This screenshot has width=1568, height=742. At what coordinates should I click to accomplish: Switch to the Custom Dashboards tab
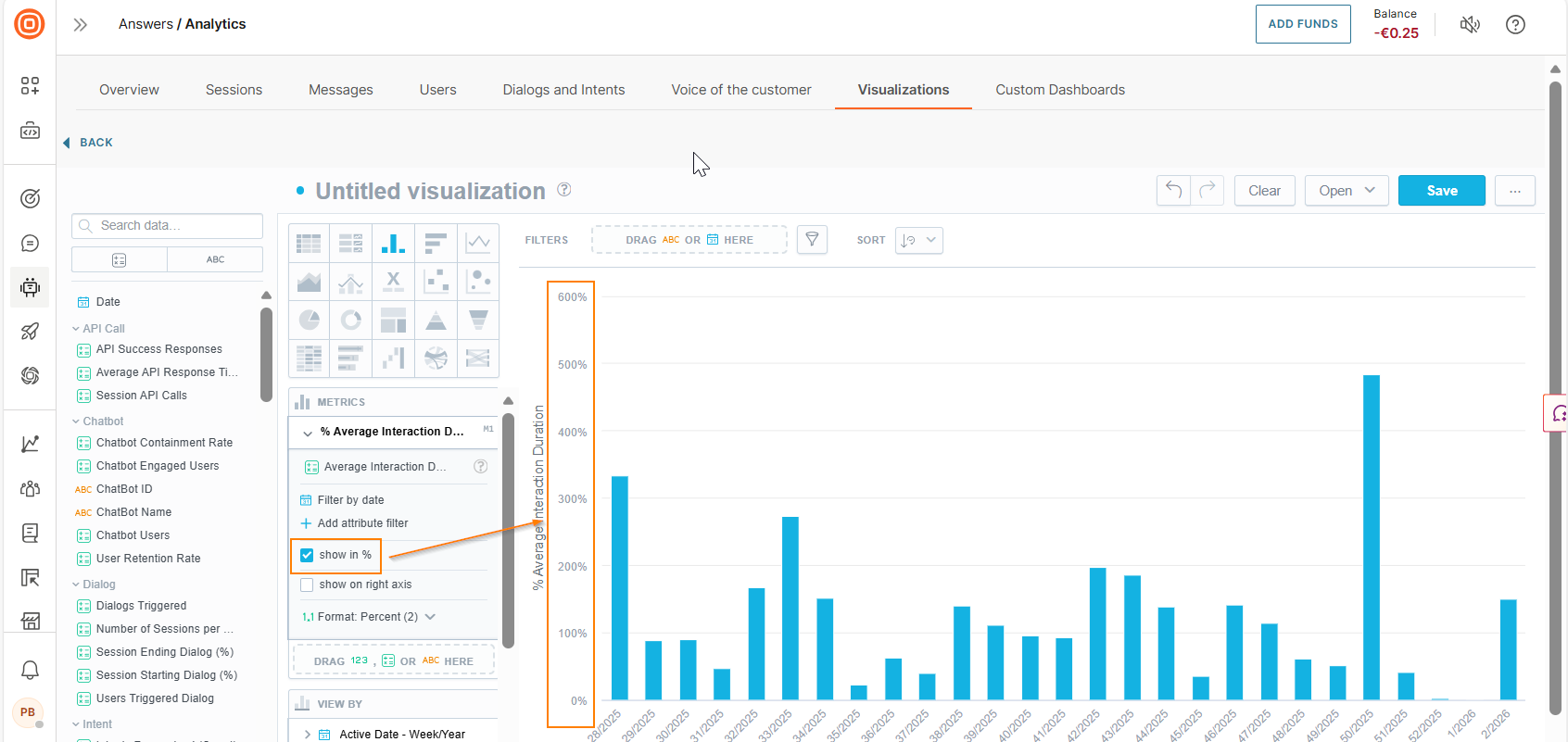(x=1059, y=90)
